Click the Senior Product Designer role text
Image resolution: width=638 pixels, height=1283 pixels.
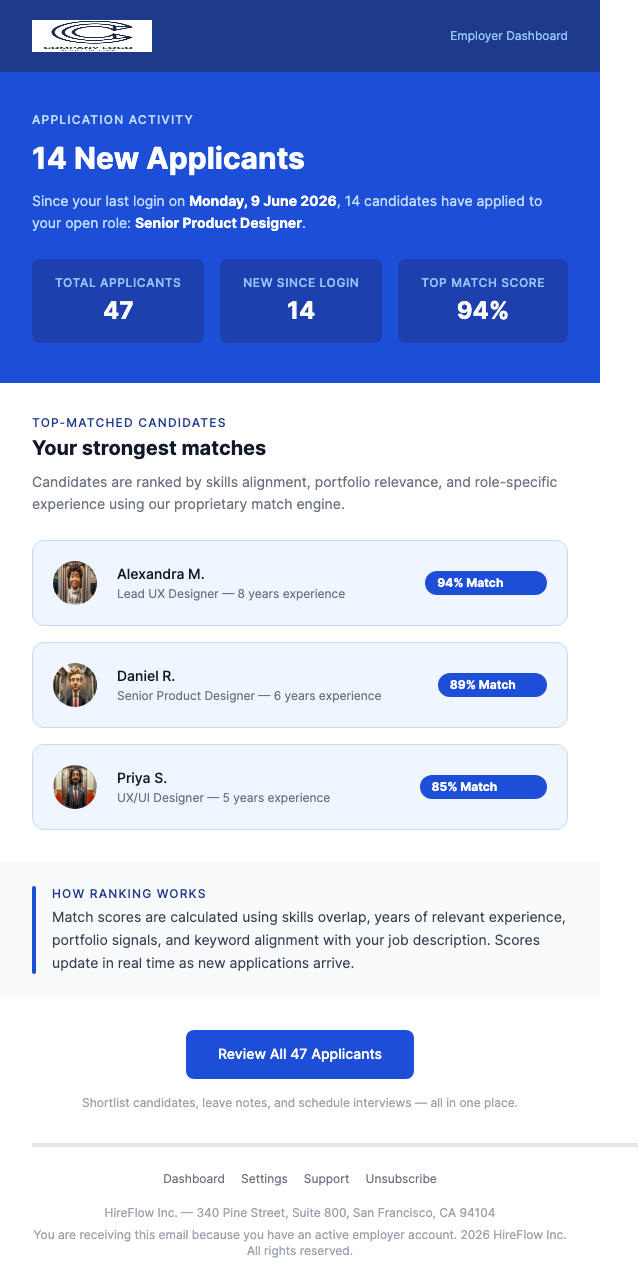pos(218,223)
